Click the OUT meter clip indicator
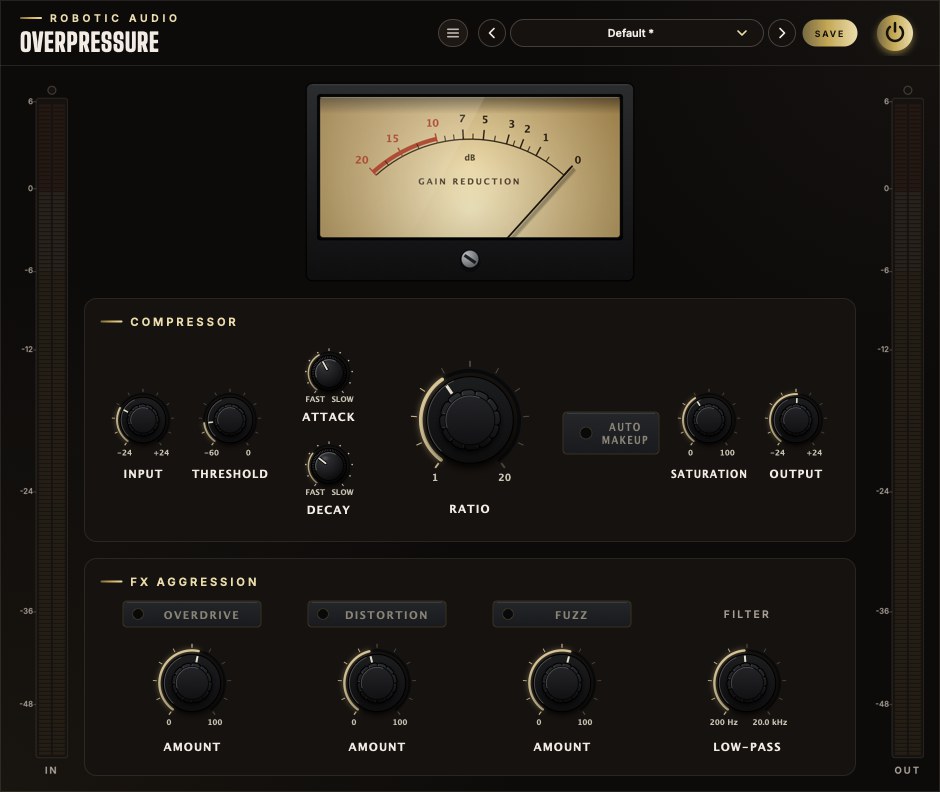This screenshot has width=940, height=792. click(x=908, y=90)
